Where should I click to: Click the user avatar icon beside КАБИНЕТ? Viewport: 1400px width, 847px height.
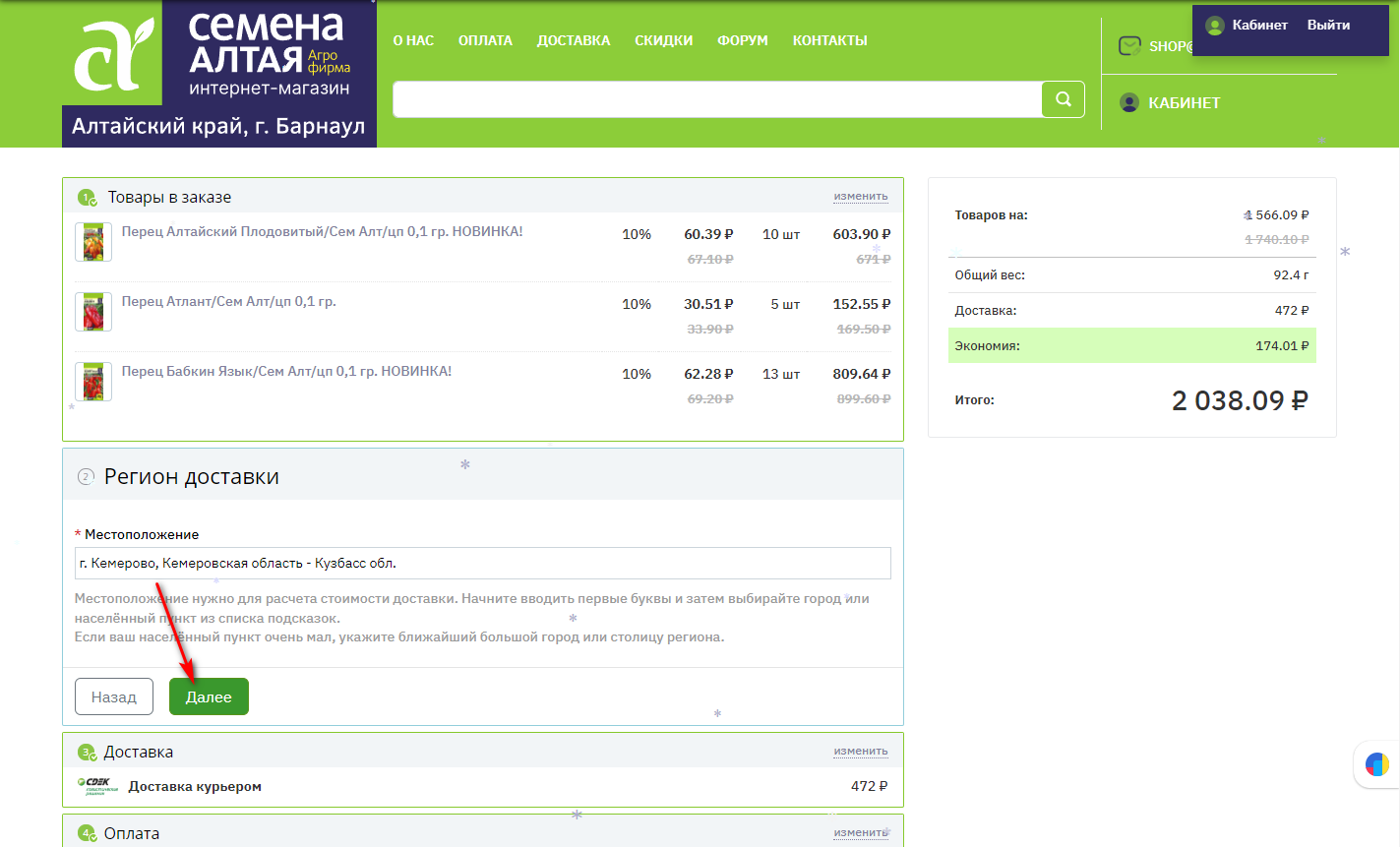click(1129, 102)
